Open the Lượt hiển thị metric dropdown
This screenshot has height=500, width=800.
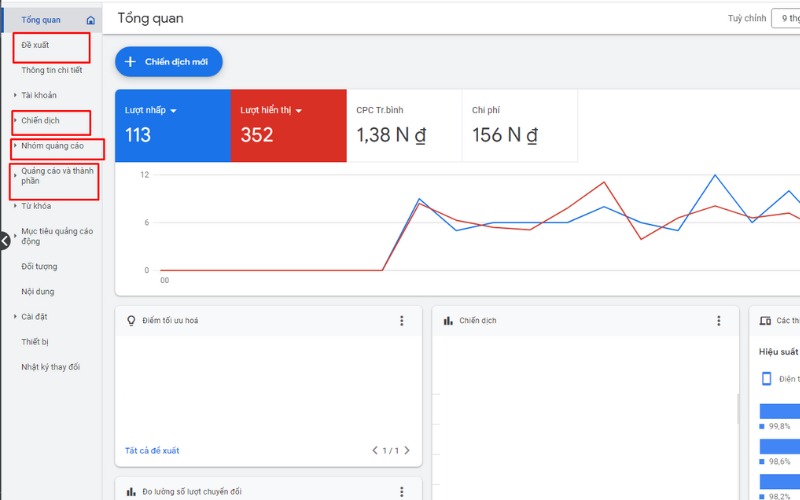click(x=298, y=110)
